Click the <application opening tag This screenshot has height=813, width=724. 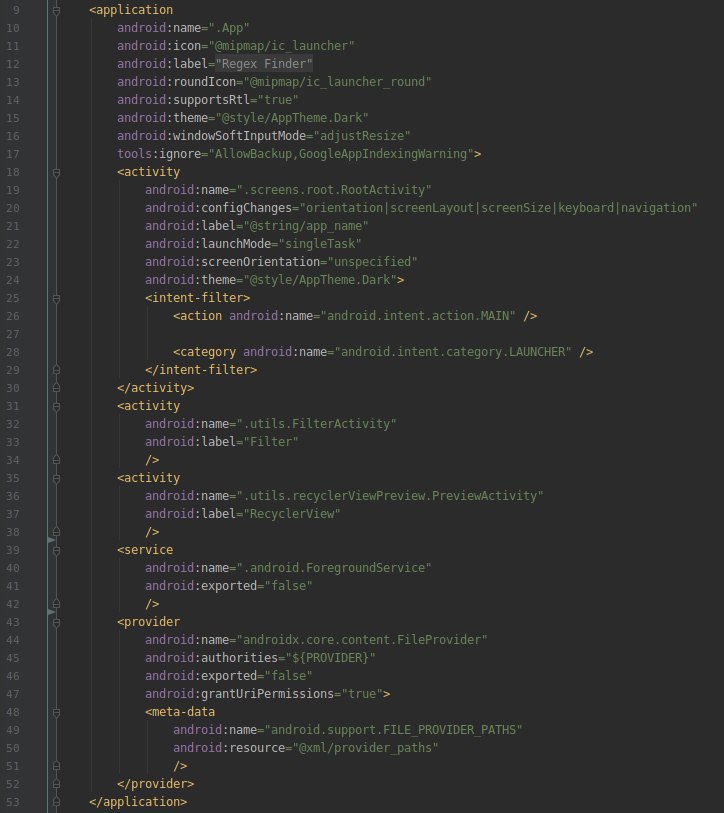point(131,10)
